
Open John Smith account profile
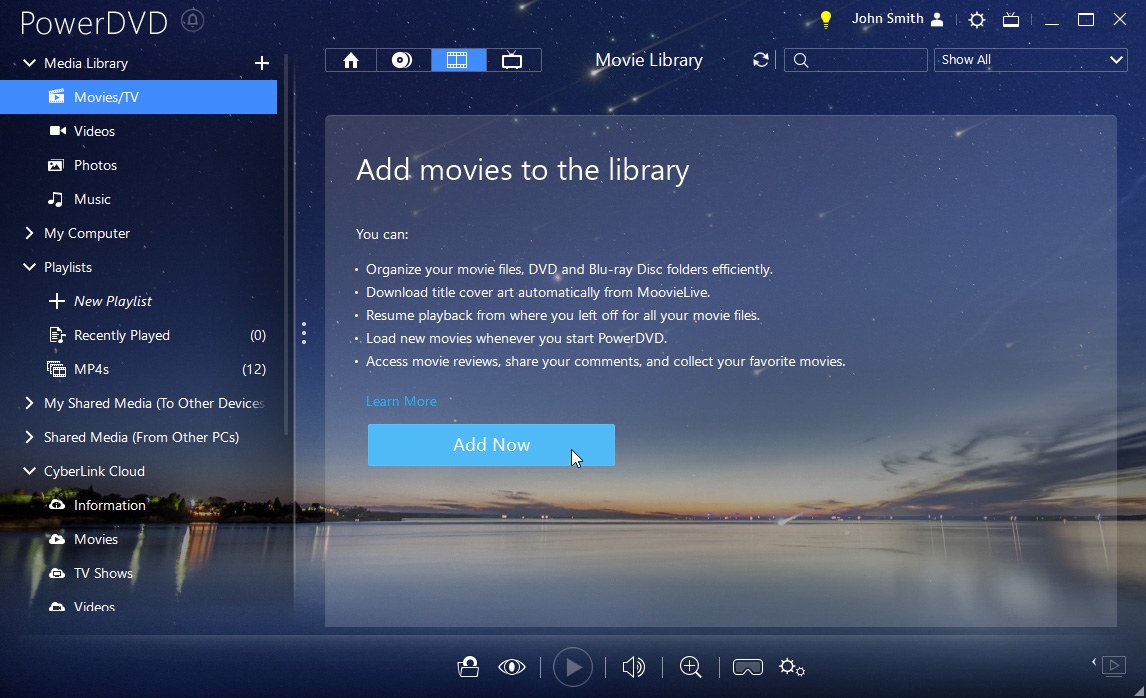[x=898, y=19]
